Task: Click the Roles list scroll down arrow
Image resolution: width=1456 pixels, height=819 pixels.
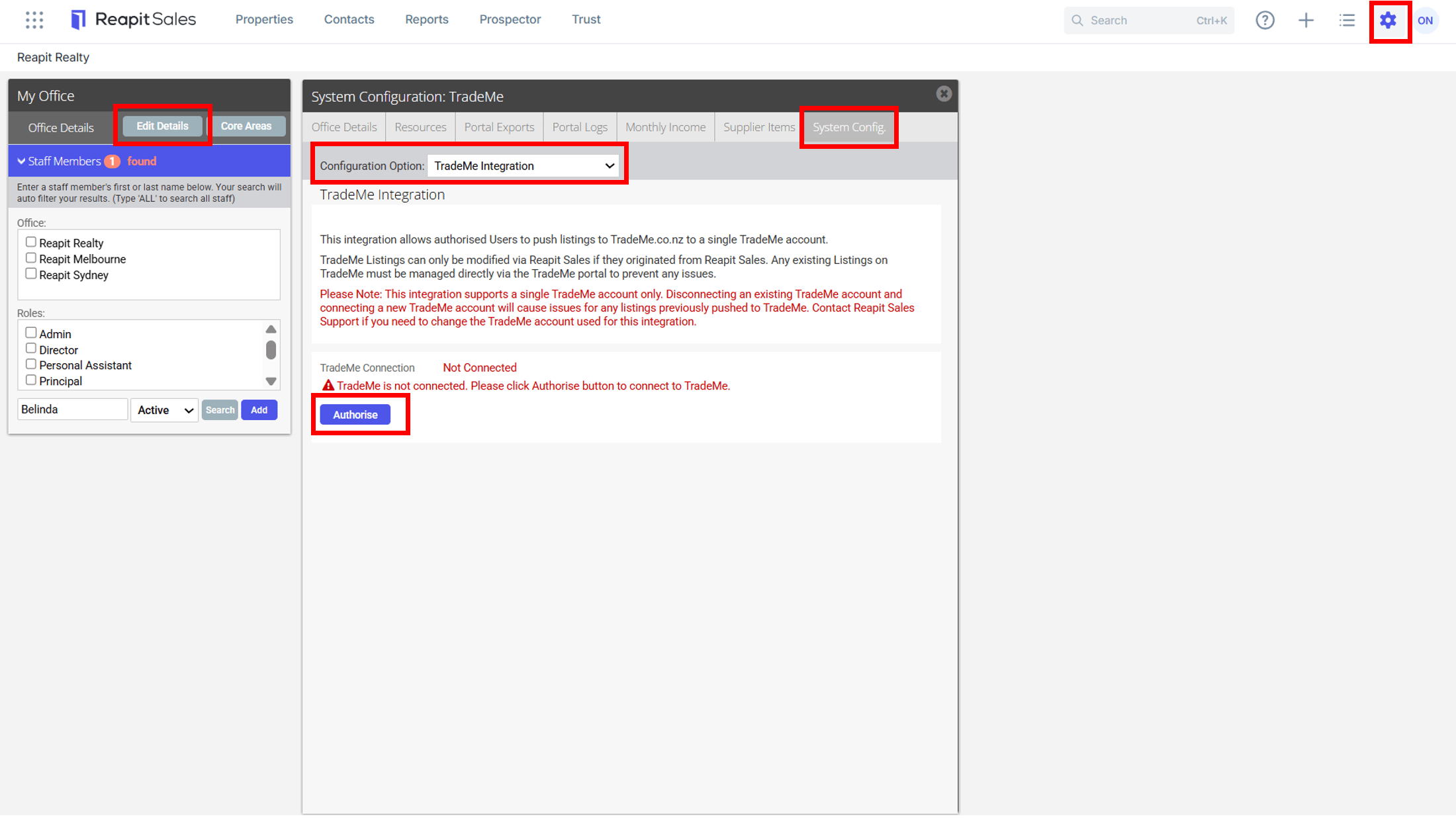Action: (271, 381)
